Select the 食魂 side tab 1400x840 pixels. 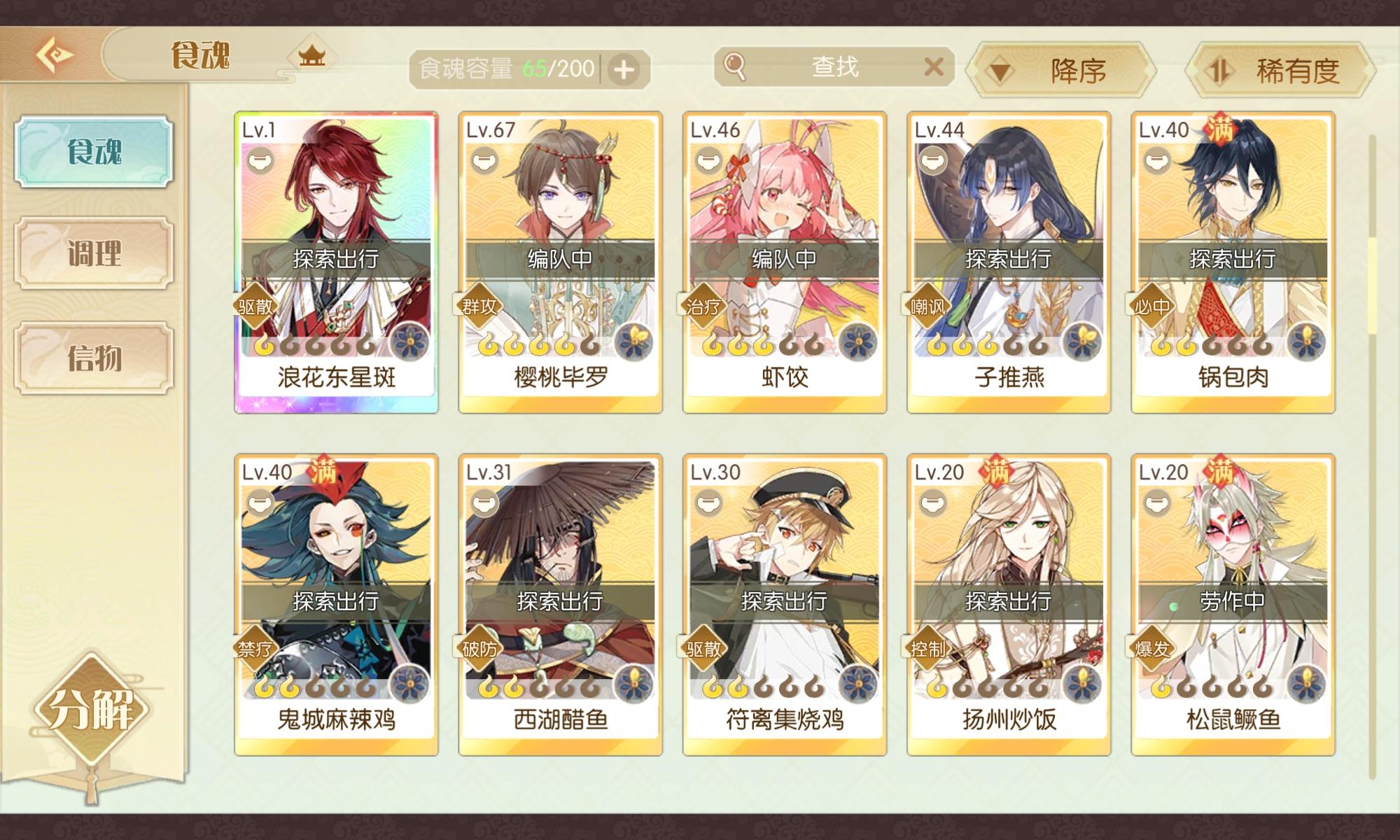pyautogui.click(x=94, y=151)
